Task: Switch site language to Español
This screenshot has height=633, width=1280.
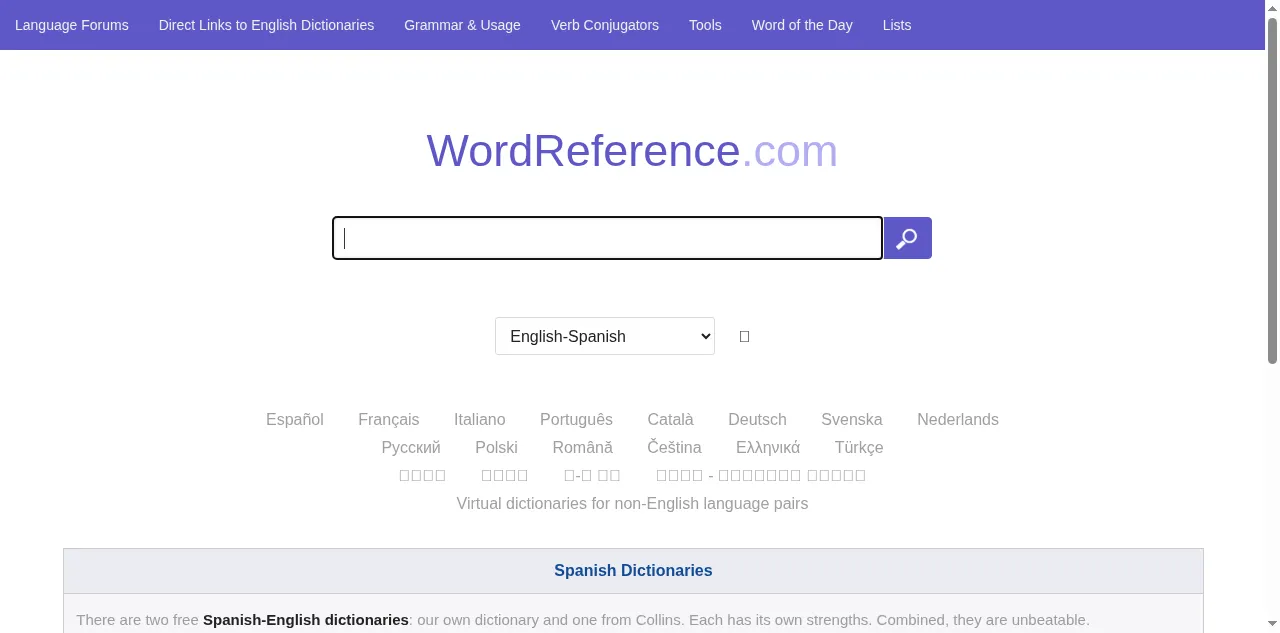Action: pos(295,419)
